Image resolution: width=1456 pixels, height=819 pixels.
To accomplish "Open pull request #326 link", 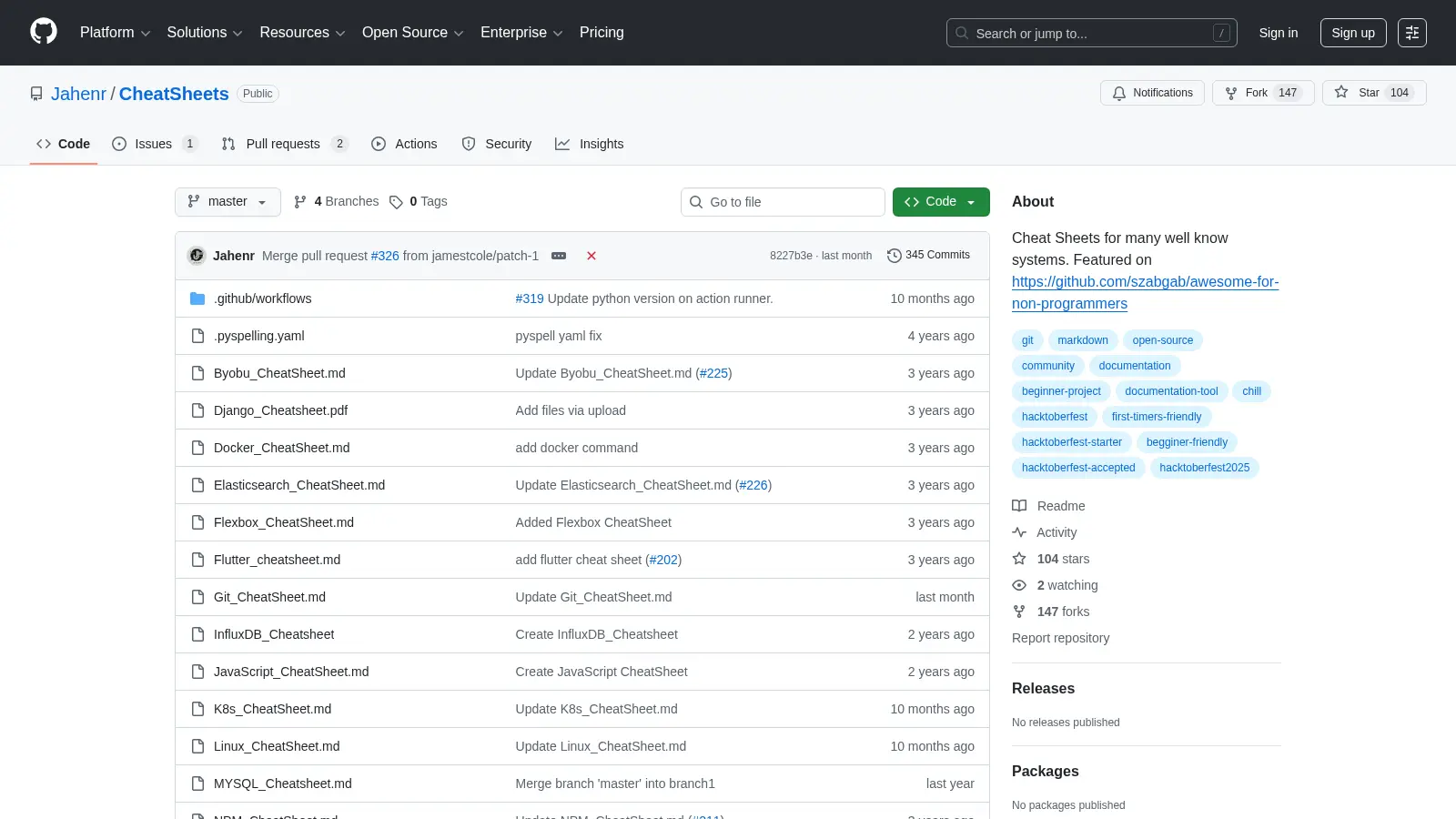I will (x=385, y=256).
